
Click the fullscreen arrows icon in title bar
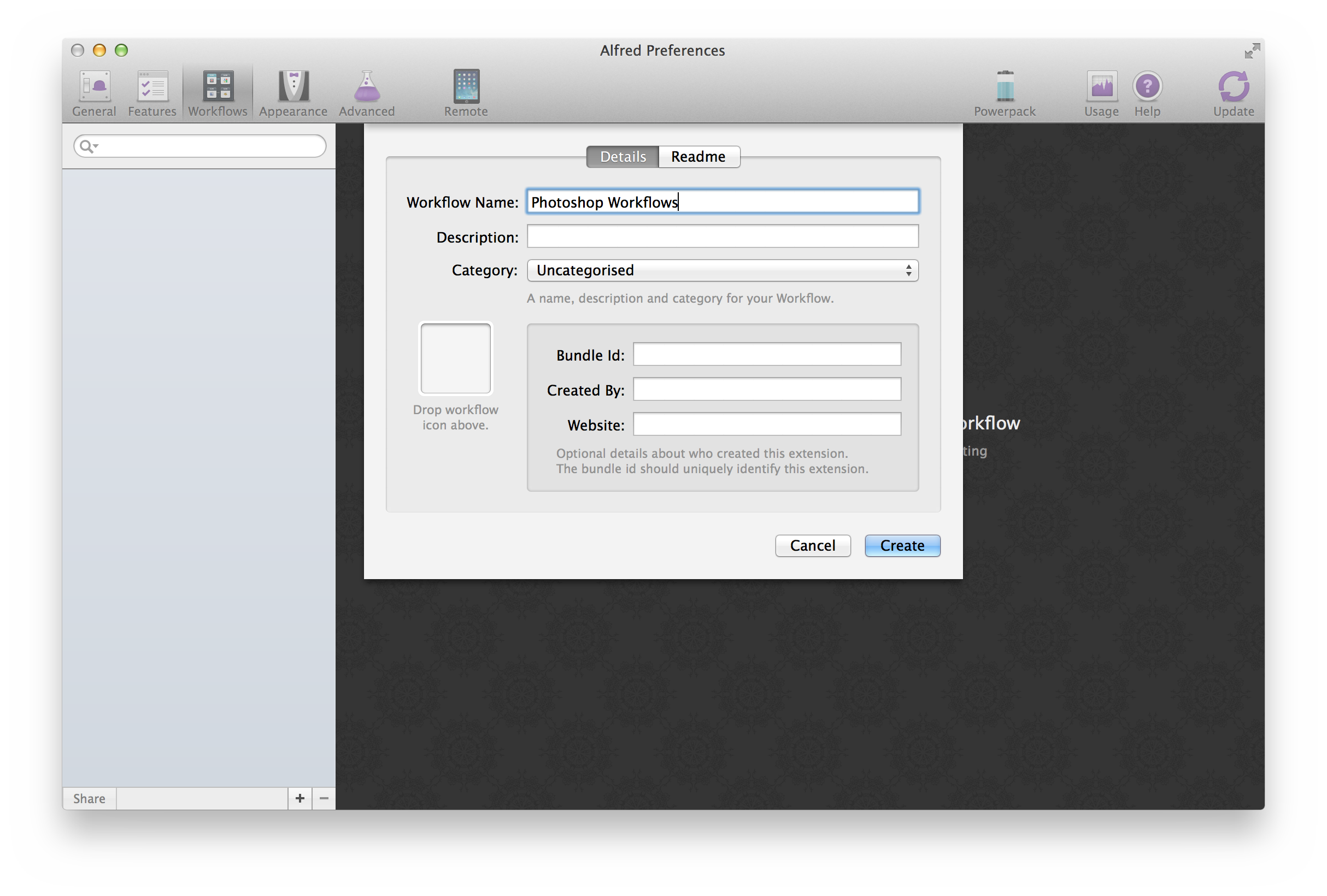coord(1252,51)
